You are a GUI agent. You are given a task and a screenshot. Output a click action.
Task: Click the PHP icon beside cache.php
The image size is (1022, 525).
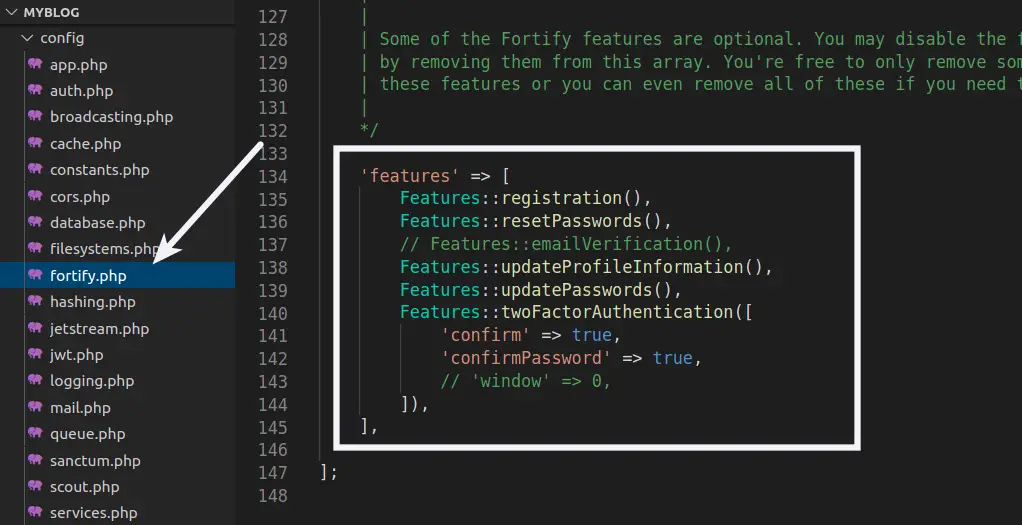(35, 143)
